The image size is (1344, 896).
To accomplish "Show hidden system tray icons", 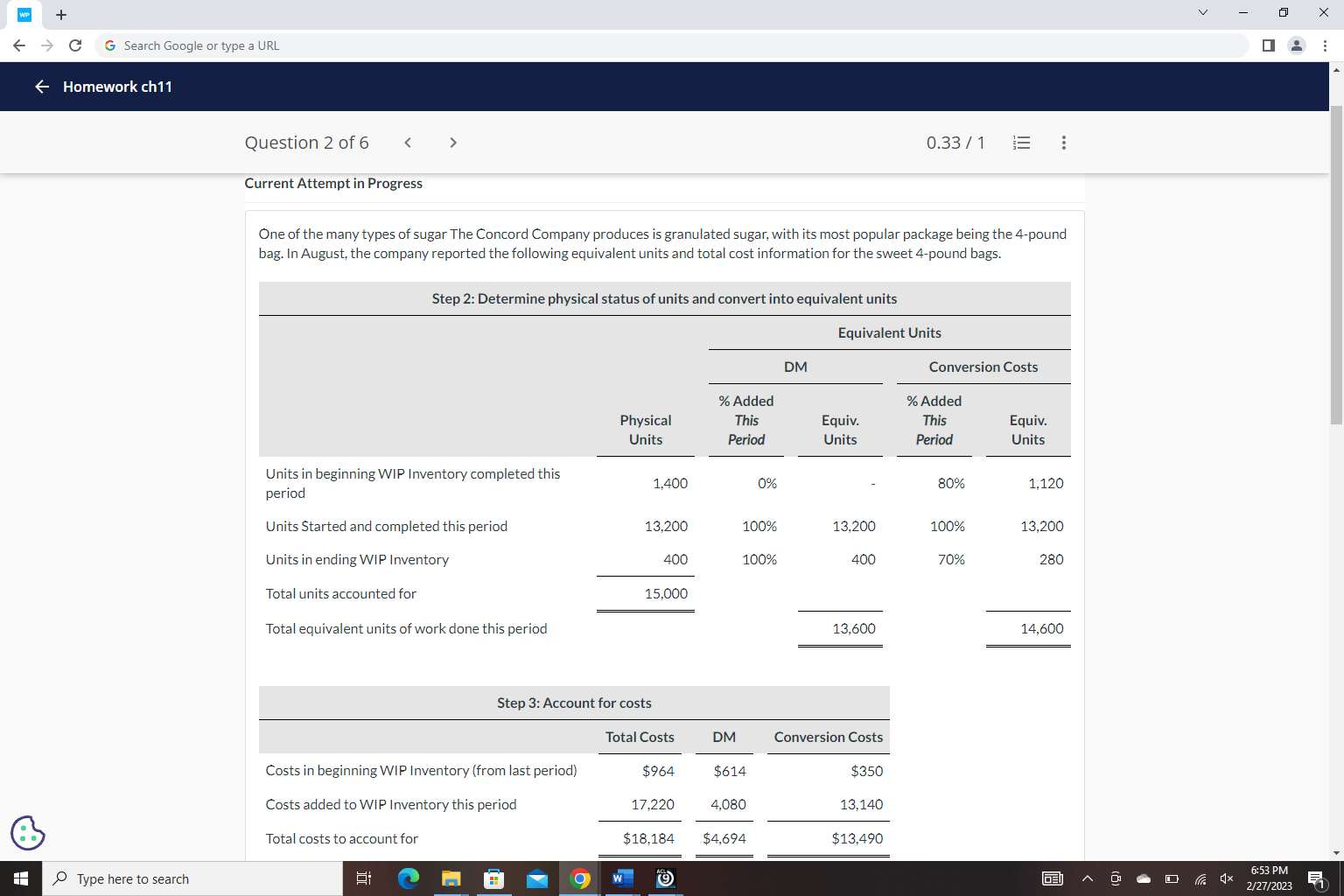I will (x=1087, y=878).
